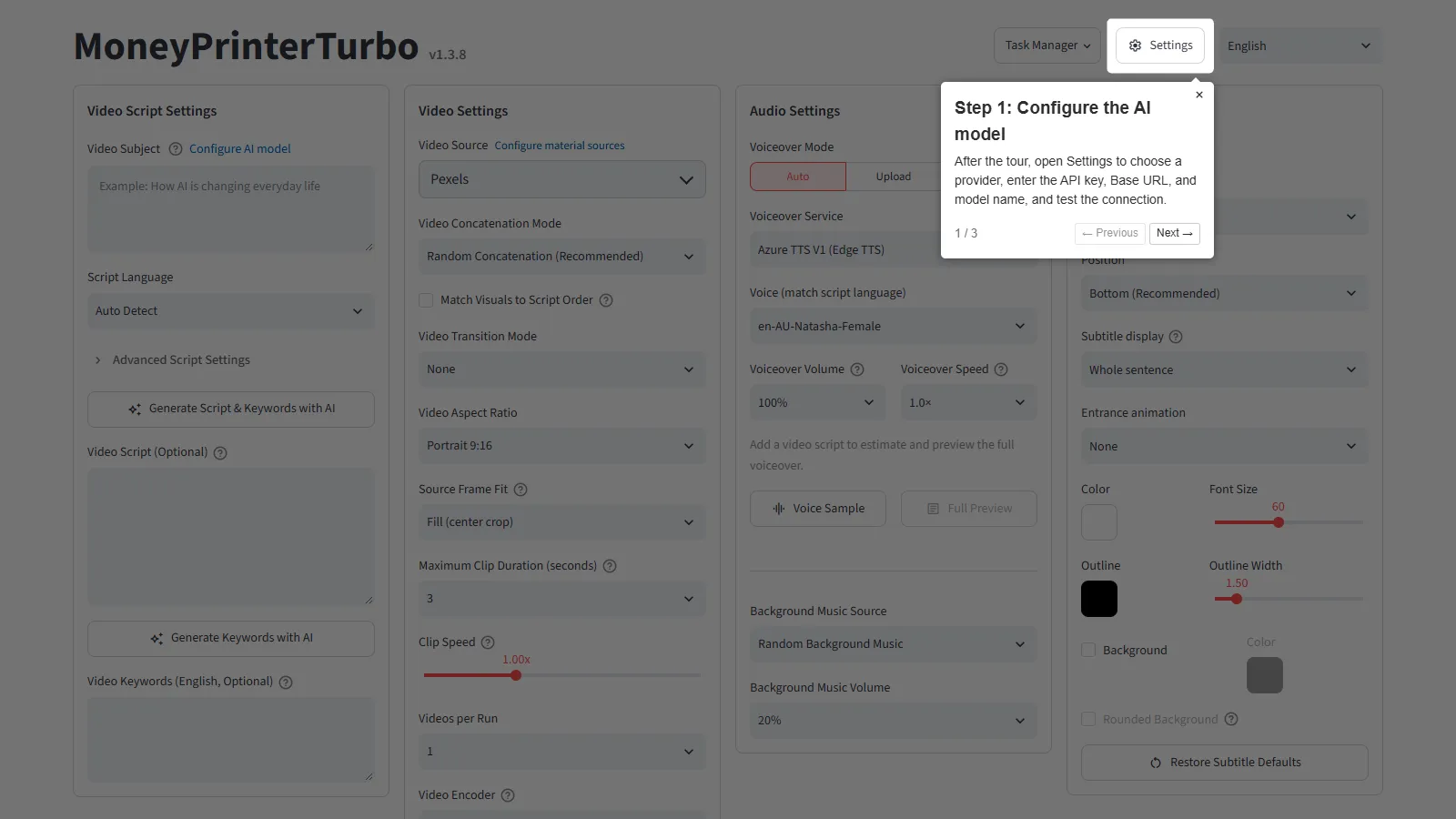Tick the subtitle Background checkbox

1088,650
